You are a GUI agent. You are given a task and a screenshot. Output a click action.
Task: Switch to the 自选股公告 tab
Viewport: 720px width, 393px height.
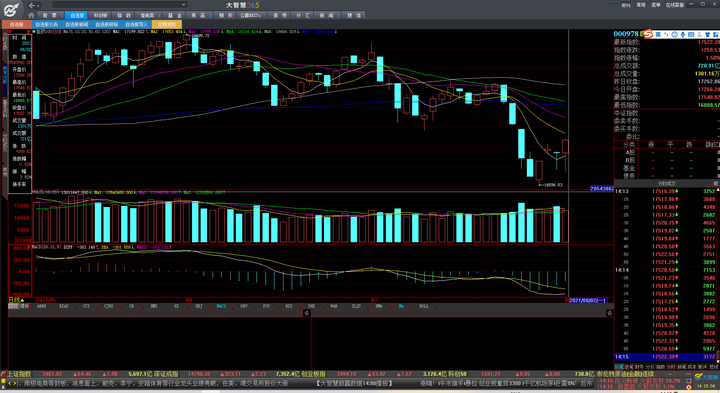pos(47,24)
